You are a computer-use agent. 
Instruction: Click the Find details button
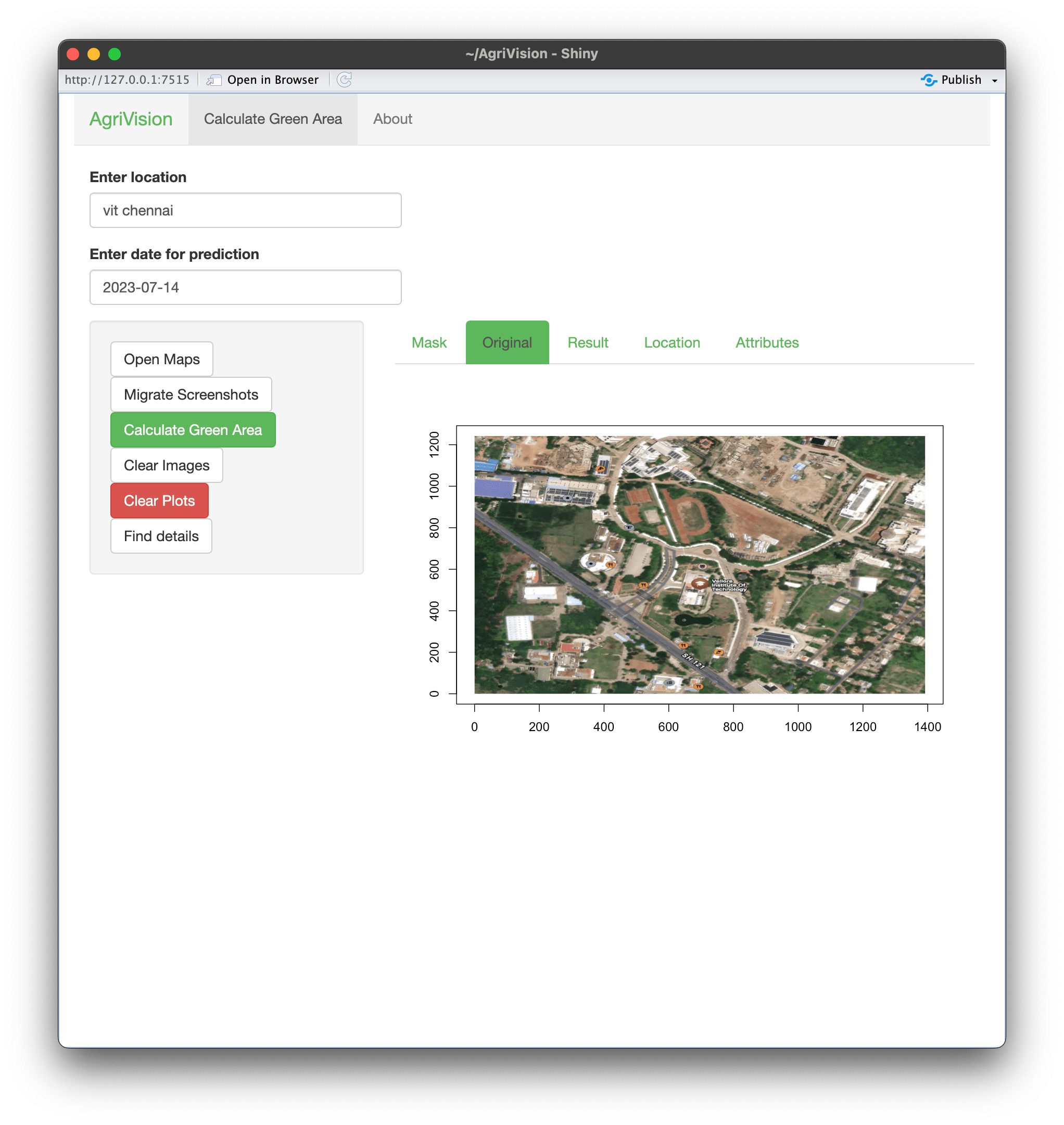pos(160,536)
